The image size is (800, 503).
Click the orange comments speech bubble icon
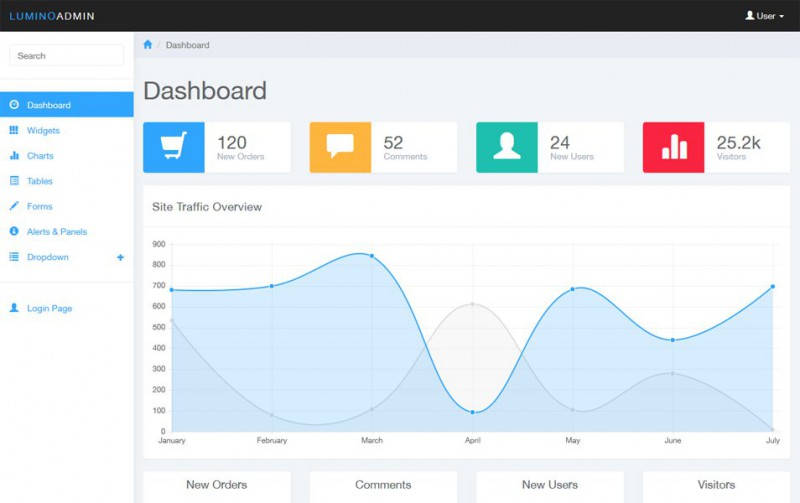pyautogui.click(x=340, y=147)
